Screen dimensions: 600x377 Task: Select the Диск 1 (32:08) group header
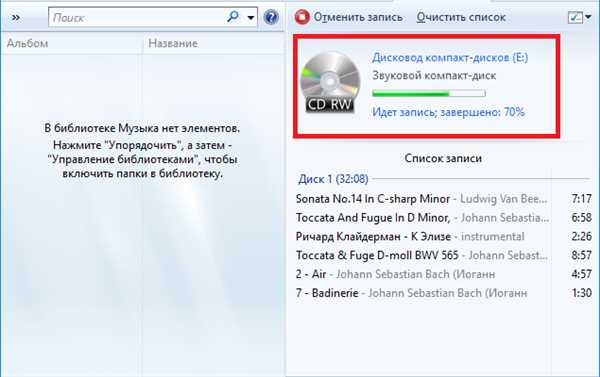pyautogui.click(x=333, y=179)
